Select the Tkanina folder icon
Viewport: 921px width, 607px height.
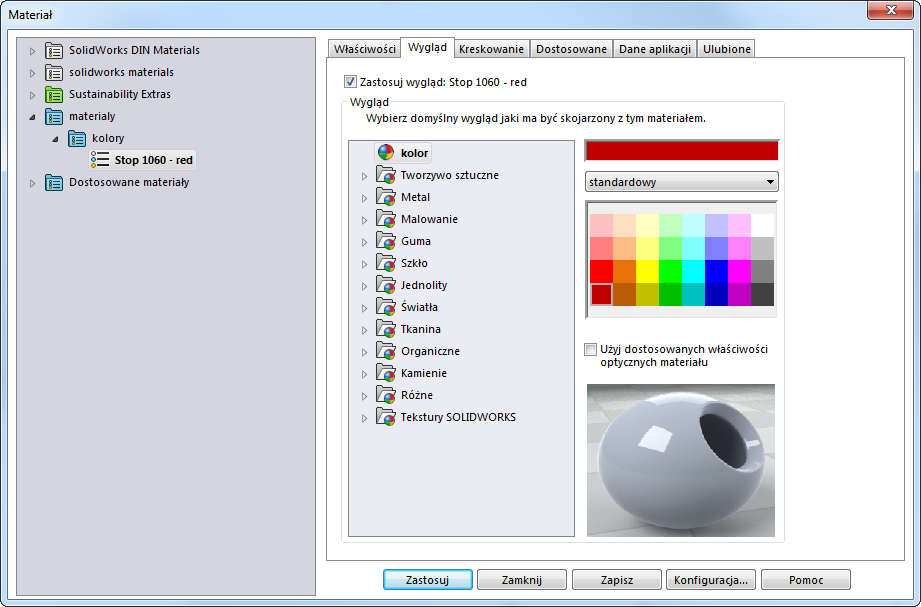(x=386, y=329)
